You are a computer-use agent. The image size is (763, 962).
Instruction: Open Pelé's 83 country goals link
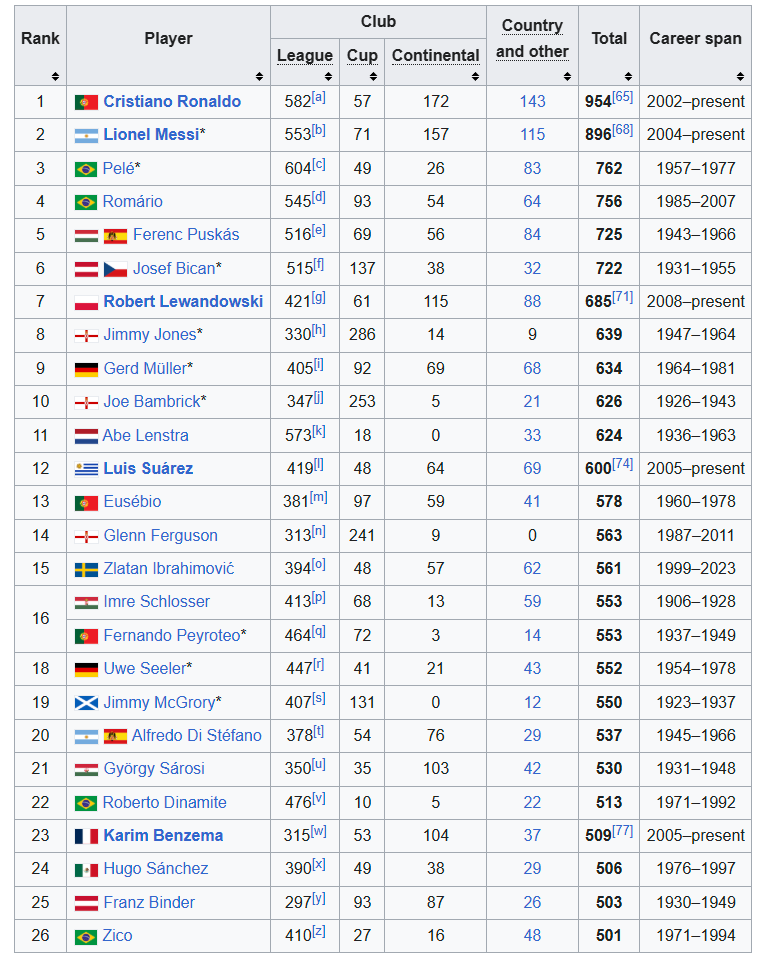pyautogui.click(x=532, y=169)
